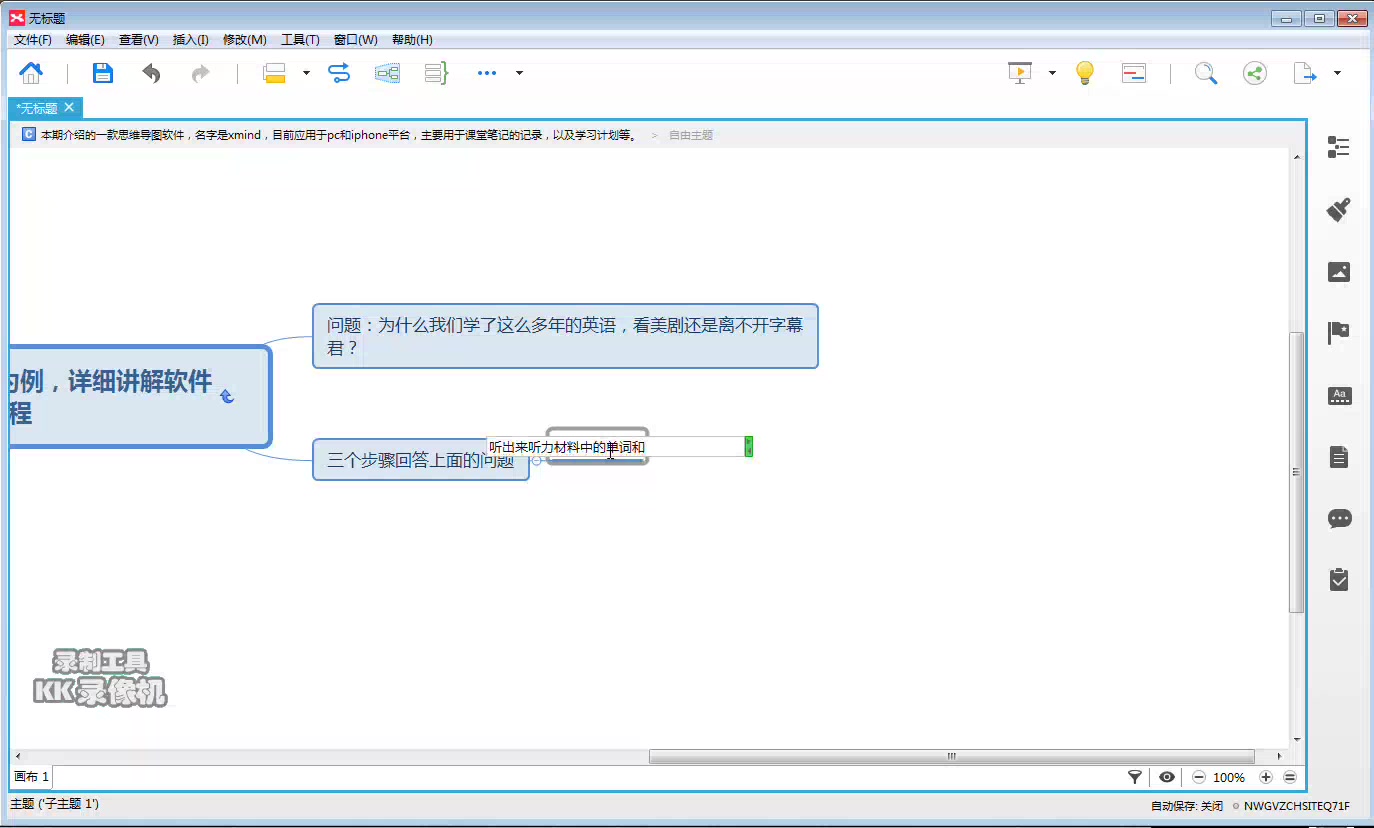Toggle the filter funnel in the status bar

coord(1135,777)
